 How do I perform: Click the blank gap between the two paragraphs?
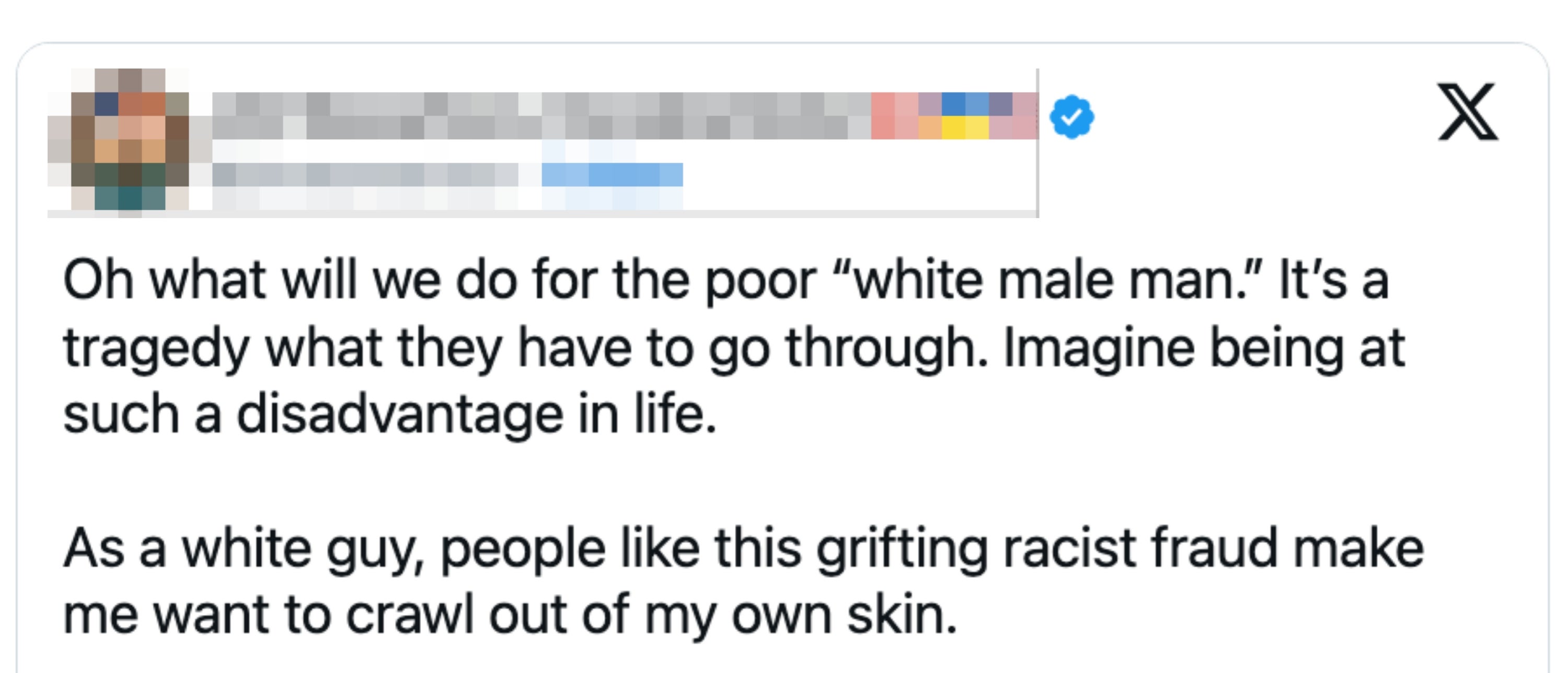pyautogui.click(x=731, y=481)
